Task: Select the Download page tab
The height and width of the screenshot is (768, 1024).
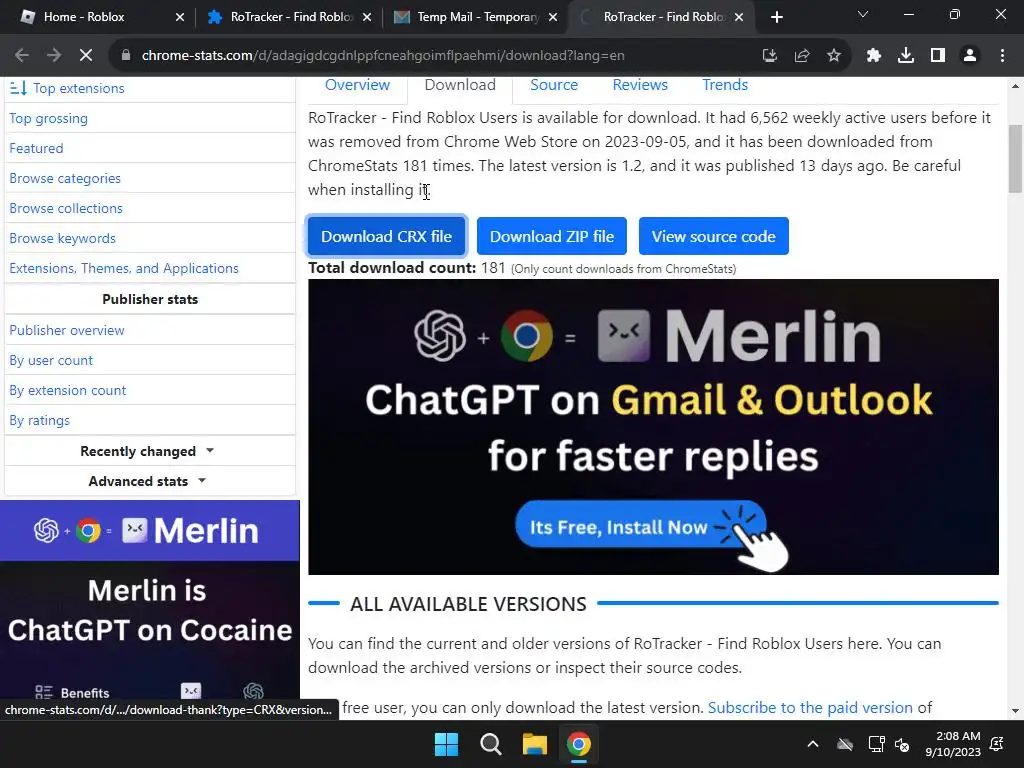Action: pos(460,85)
